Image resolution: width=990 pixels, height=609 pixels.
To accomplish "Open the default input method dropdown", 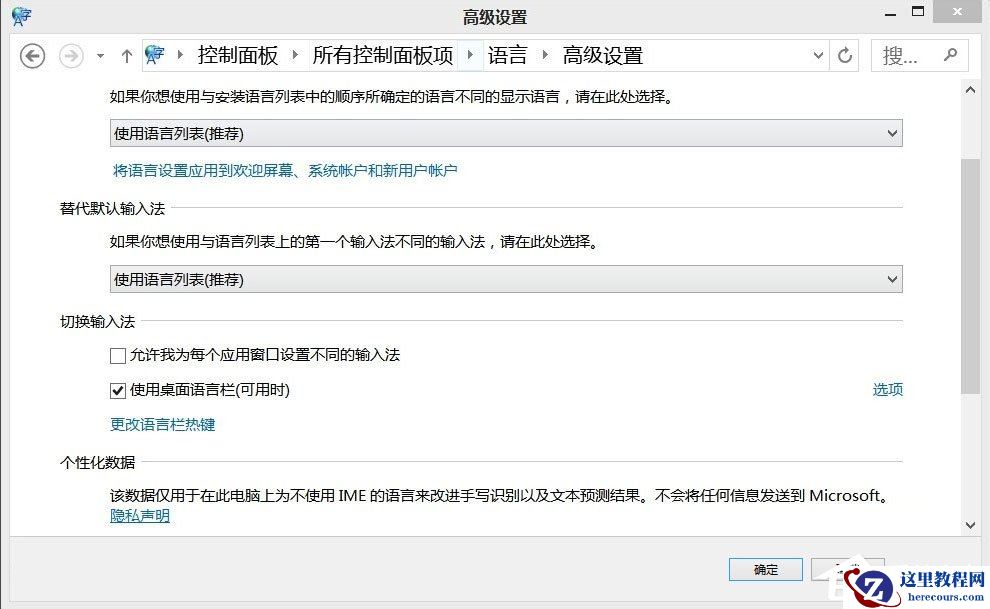I will point(891,279).
